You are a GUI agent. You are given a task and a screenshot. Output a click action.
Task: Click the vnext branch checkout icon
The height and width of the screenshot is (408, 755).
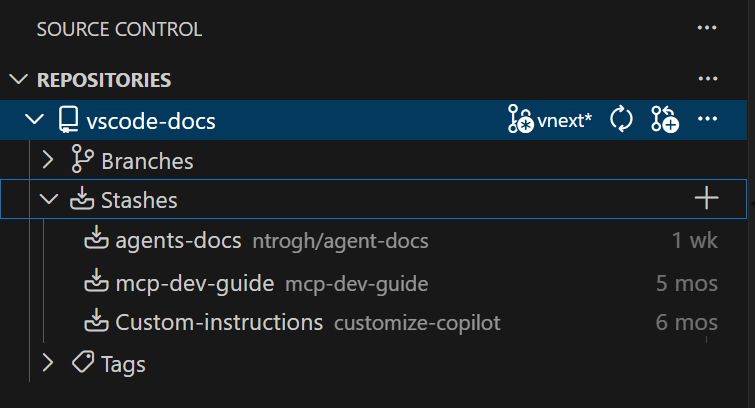(521, 121)
